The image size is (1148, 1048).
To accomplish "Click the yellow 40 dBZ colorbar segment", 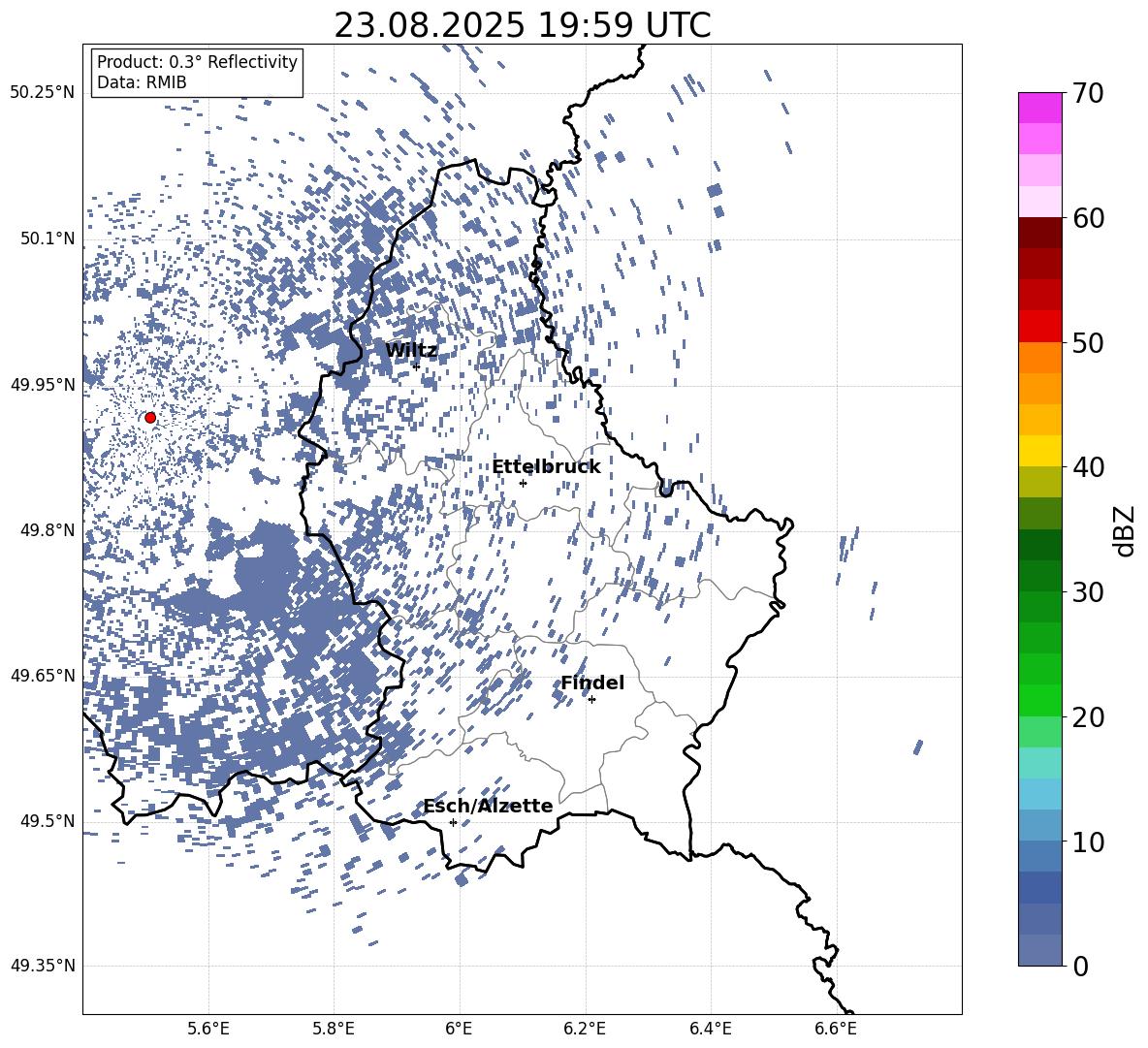I will [1040, 451].
